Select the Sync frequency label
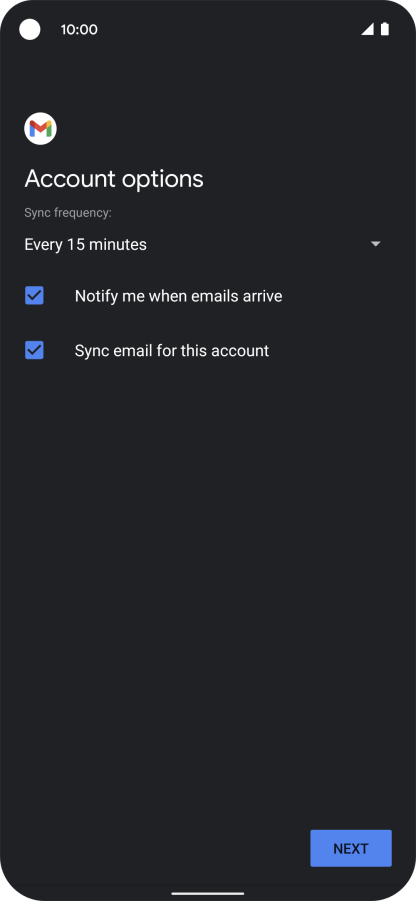Screen dimensions: 416x901 click(x=68, y=213)
